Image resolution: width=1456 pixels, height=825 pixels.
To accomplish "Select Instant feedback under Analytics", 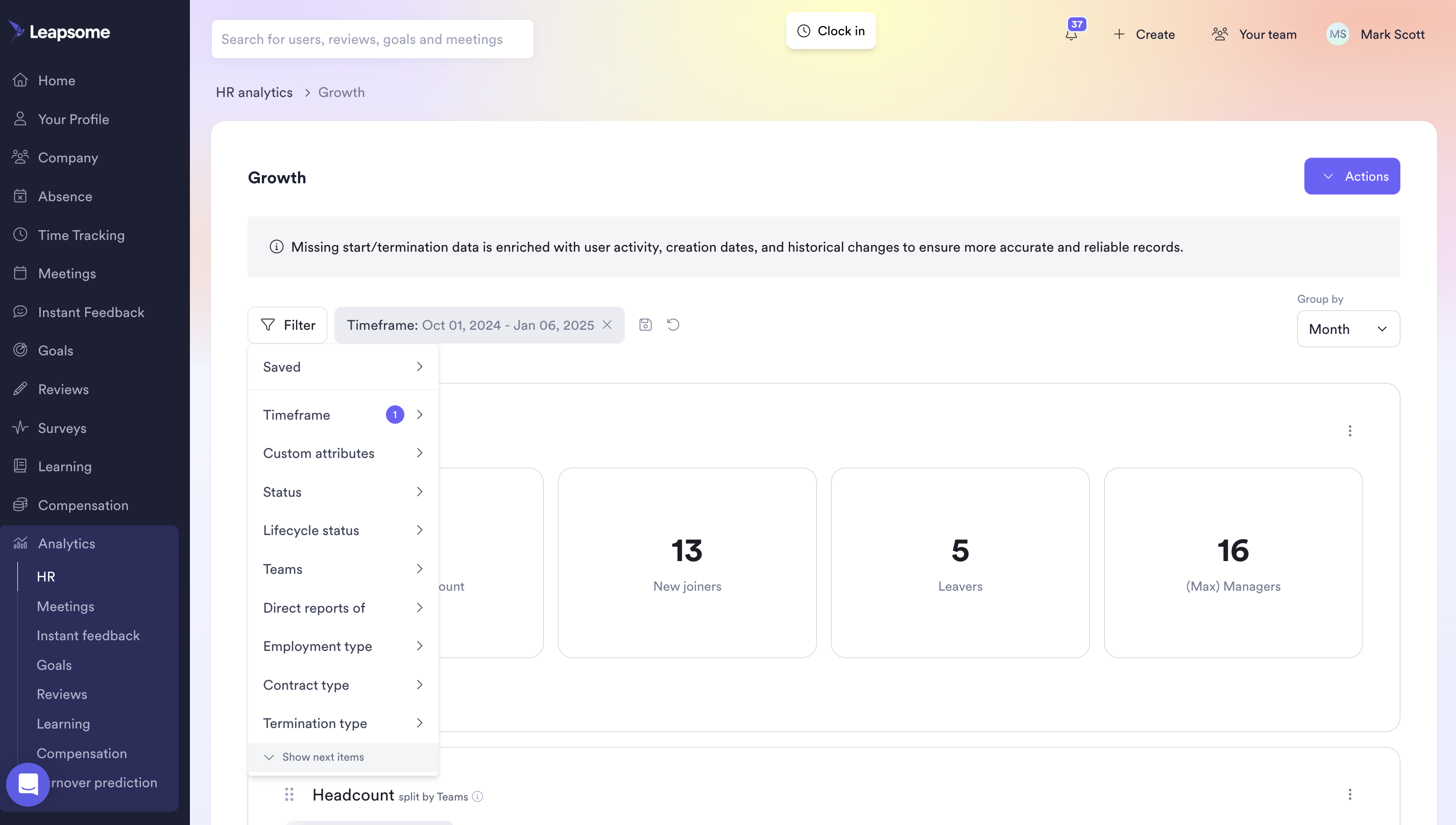I will (x=88, y=635).
